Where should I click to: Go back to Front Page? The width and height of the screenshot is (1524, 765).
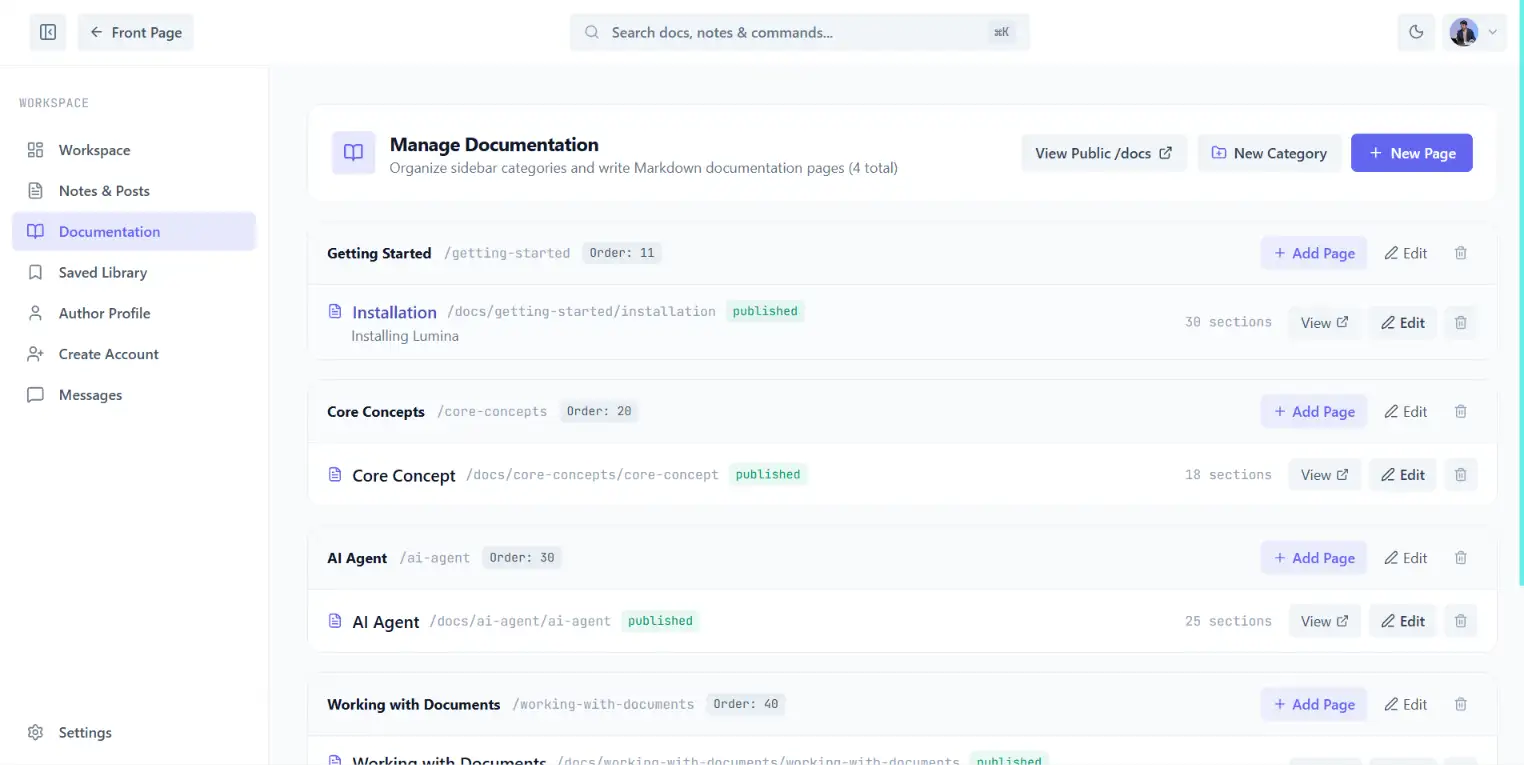pos(136,32)
